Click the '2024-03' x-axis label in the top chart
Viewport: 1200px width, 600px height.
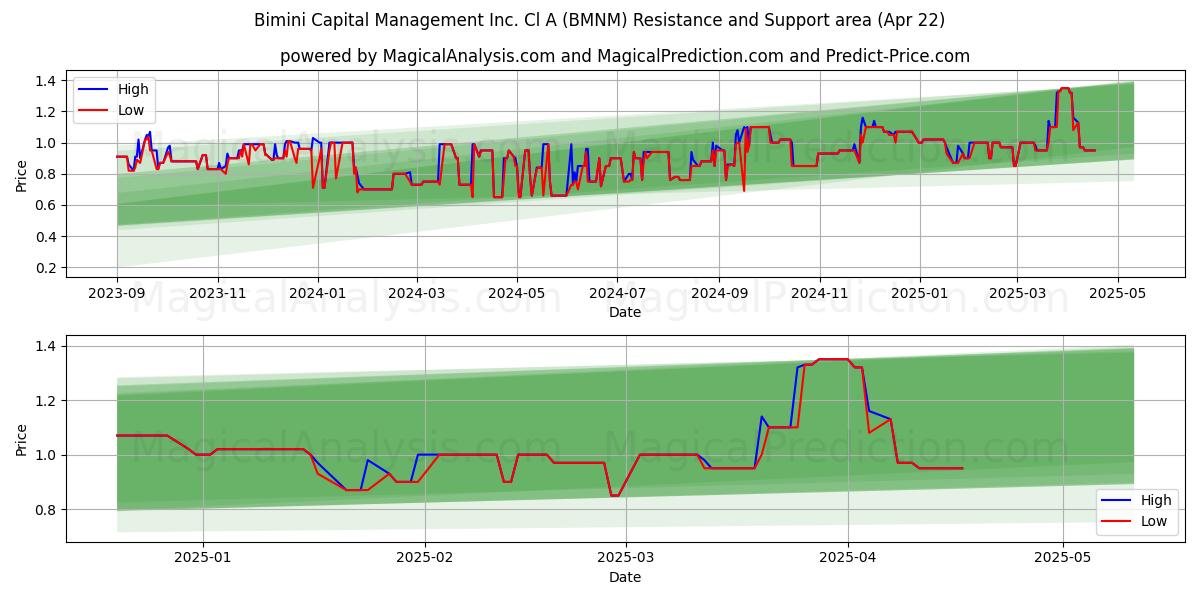(x=417, y=294)
